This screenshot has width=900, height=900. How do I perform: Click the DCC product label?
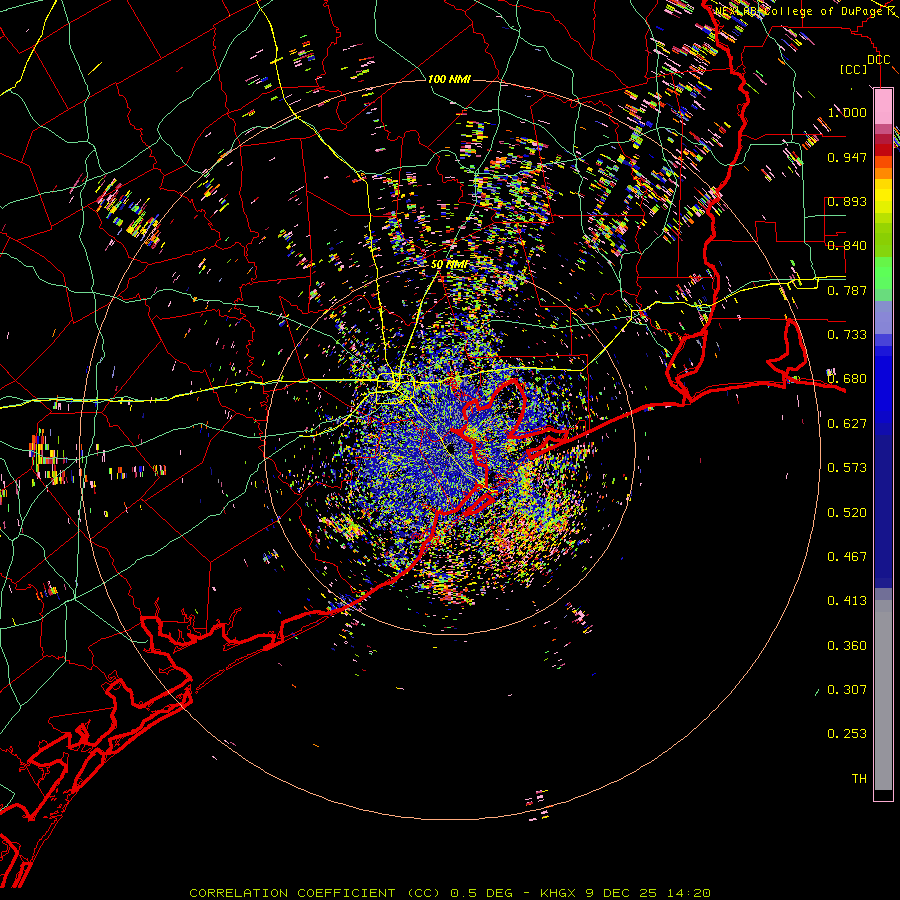879,60
